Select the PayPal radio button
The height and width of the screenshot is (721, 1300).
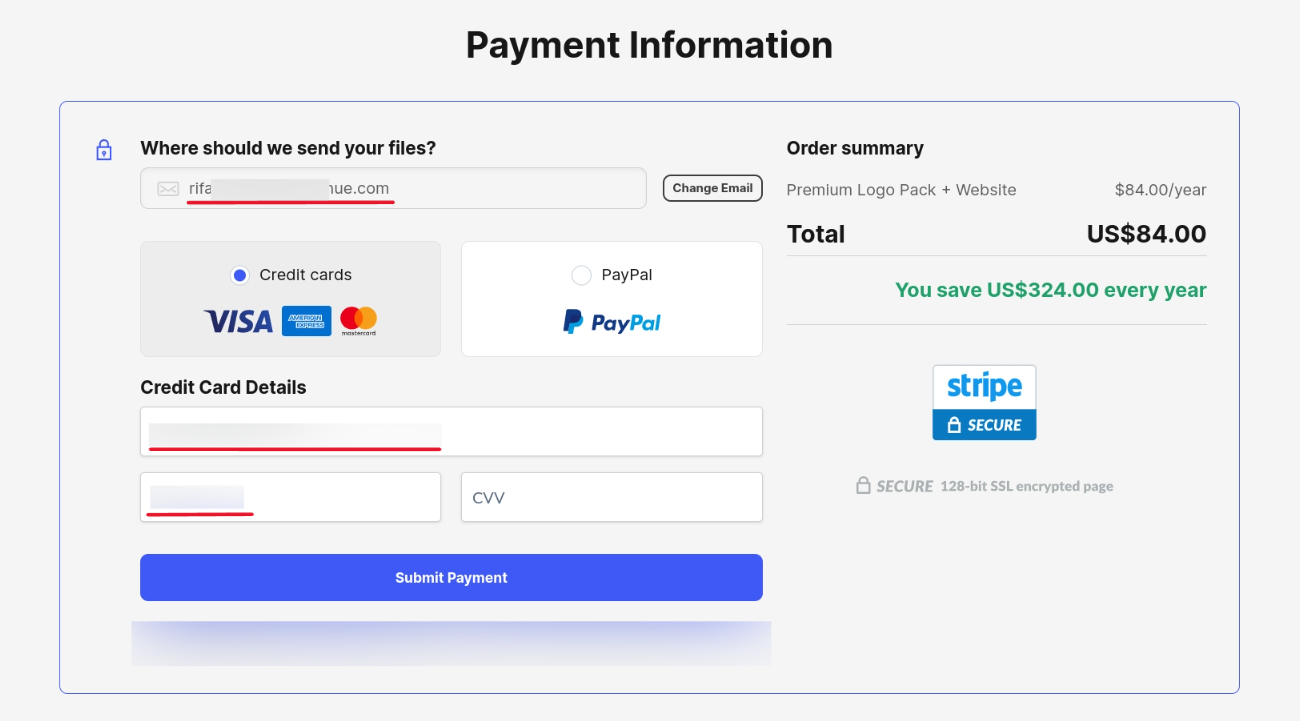pos(581,275)
